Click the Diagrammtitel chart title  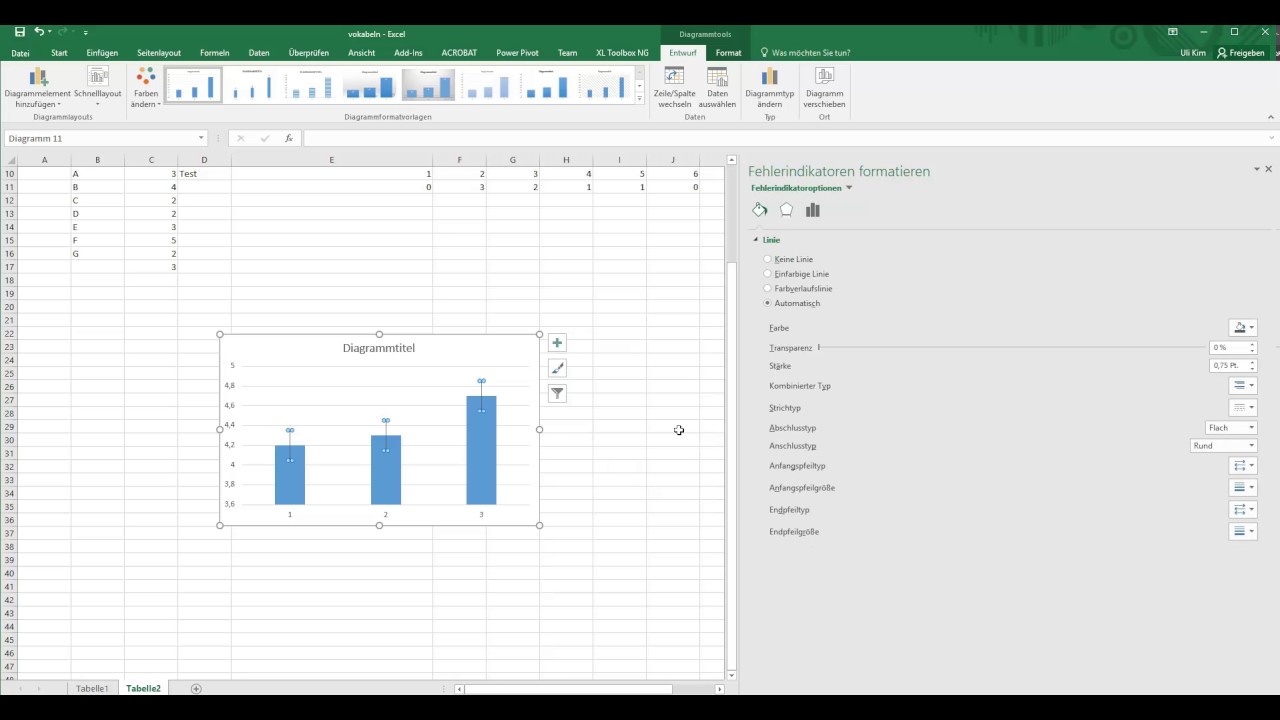pos(378,348)
